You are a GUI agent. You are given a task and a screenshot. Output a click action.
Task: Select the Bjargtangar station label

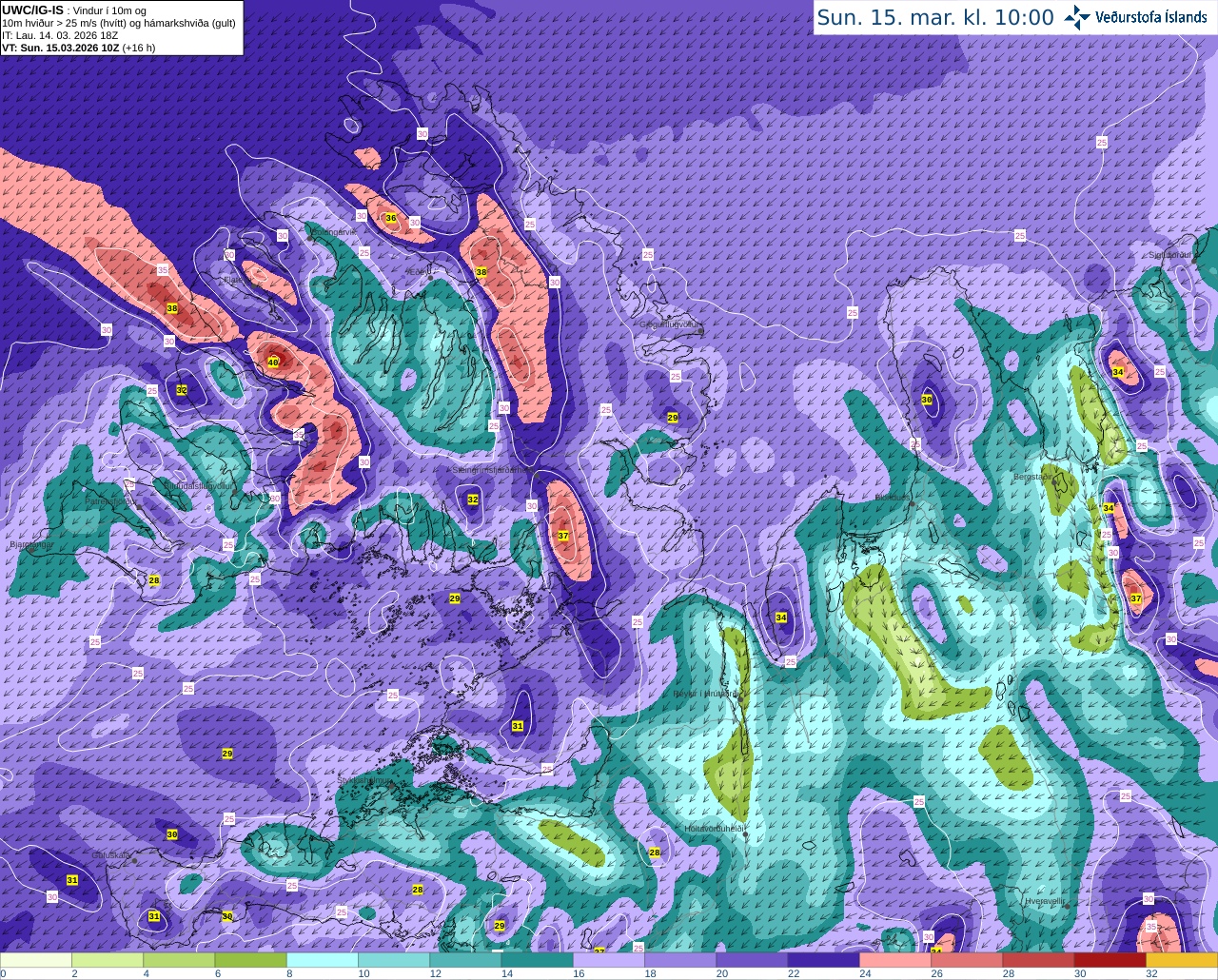click(x=31, y=546)
